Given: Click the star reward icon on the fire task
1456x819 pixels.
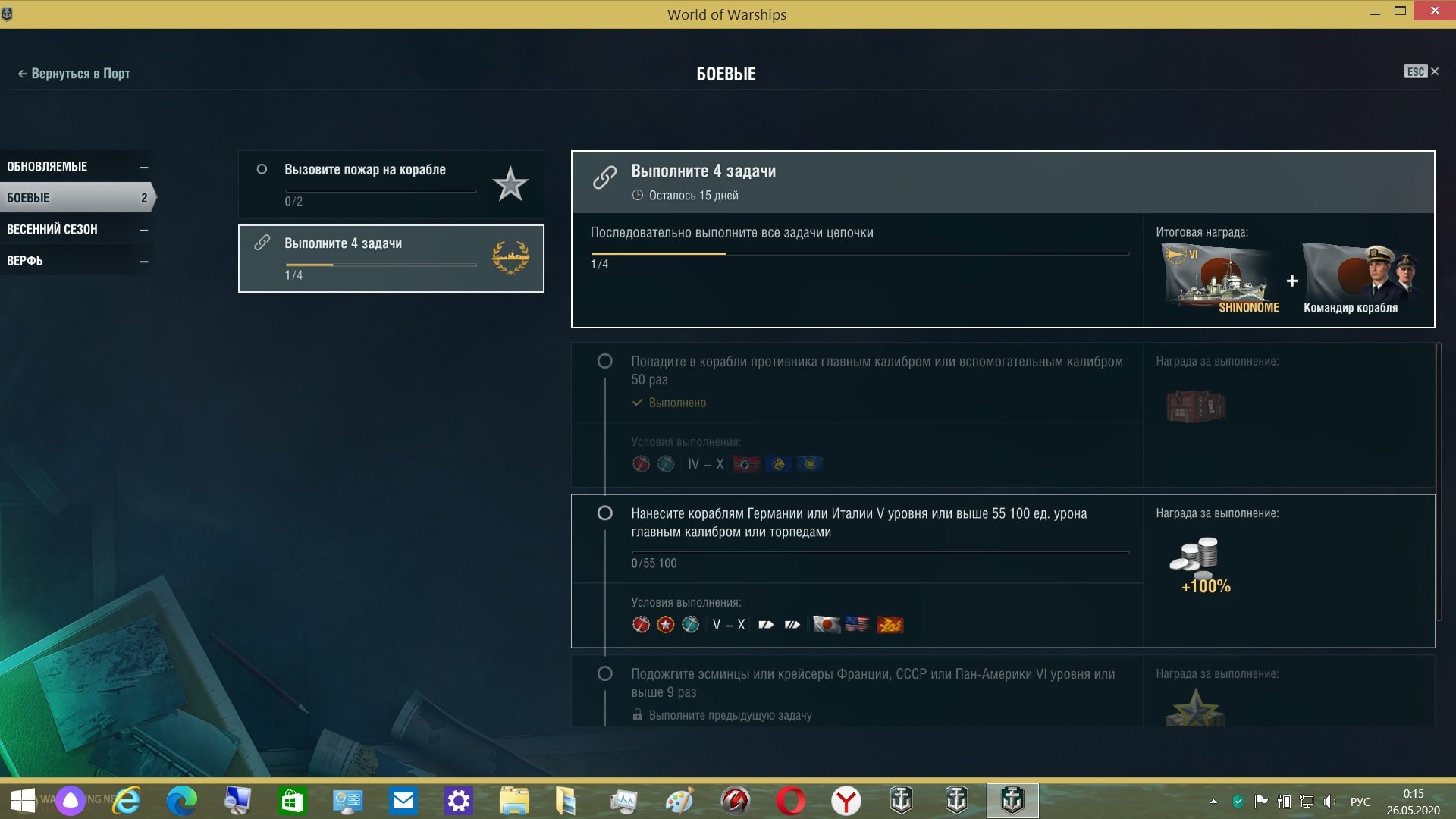Looking at the screenshot, I should (510, 184).
